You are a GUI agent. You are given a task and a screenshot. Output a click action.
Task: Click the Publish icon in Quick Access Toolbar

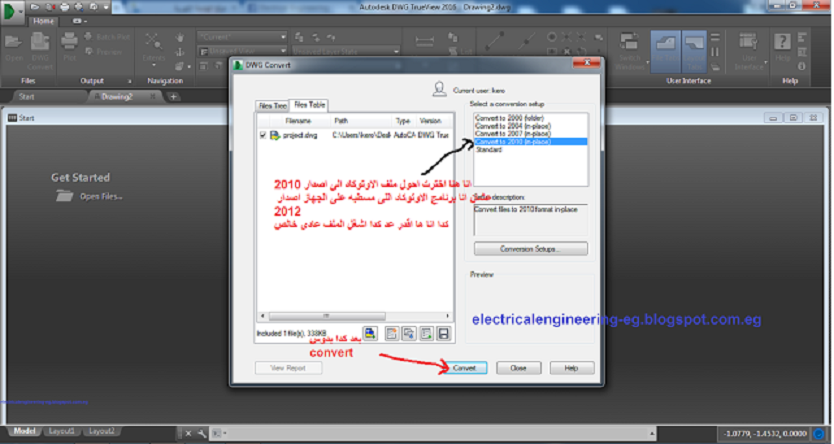93,7
